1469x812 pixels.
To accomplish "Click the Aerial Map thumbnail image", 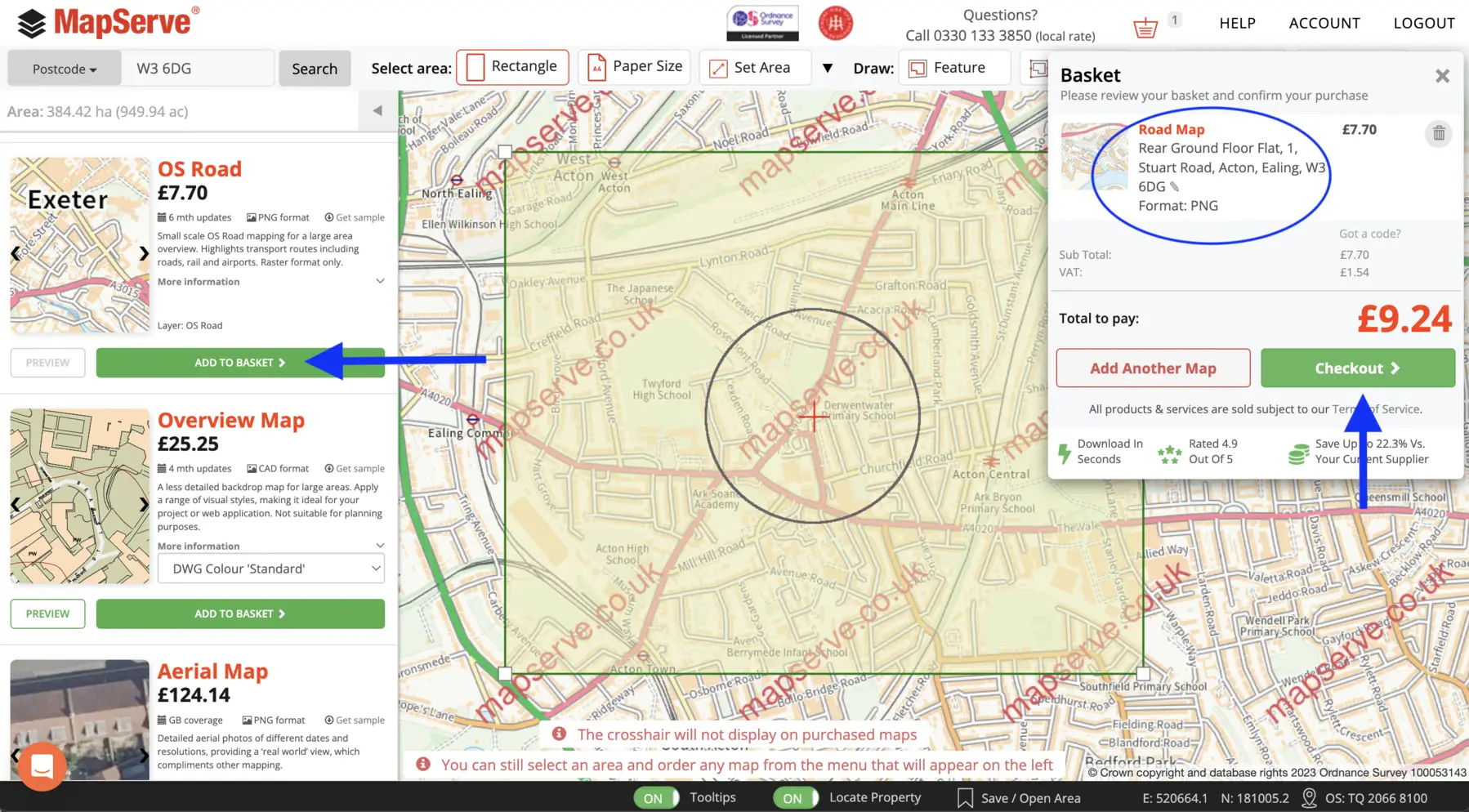I will coord(80,719).
